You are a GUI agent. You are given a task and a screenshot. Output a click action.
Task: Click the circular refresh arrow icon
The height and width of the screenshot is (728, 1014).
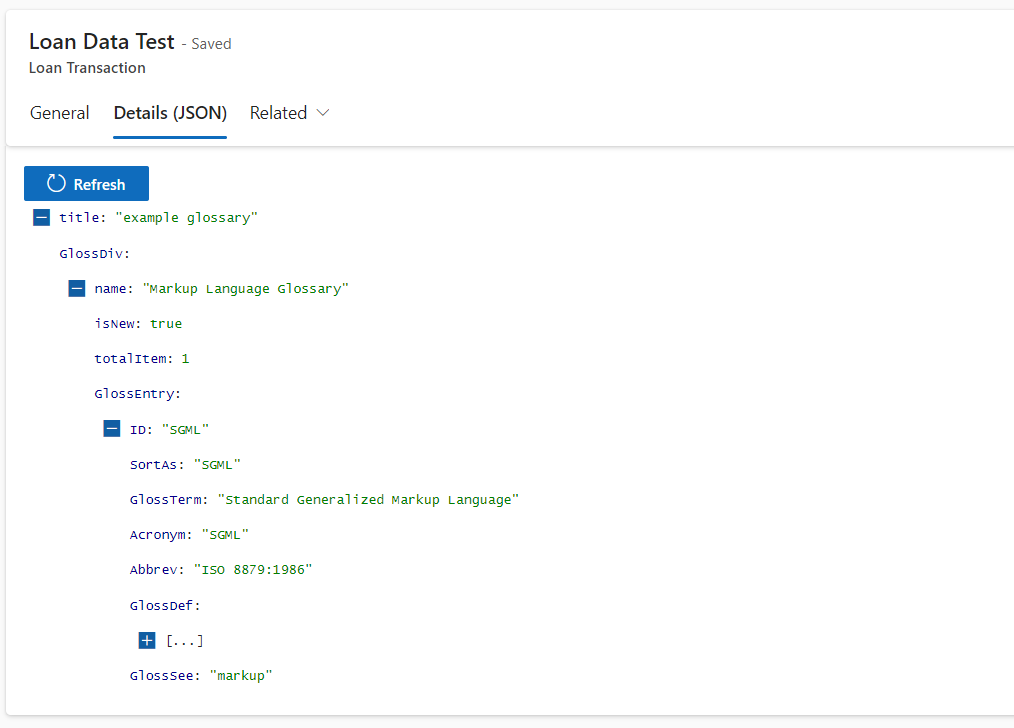coord(56,184)
